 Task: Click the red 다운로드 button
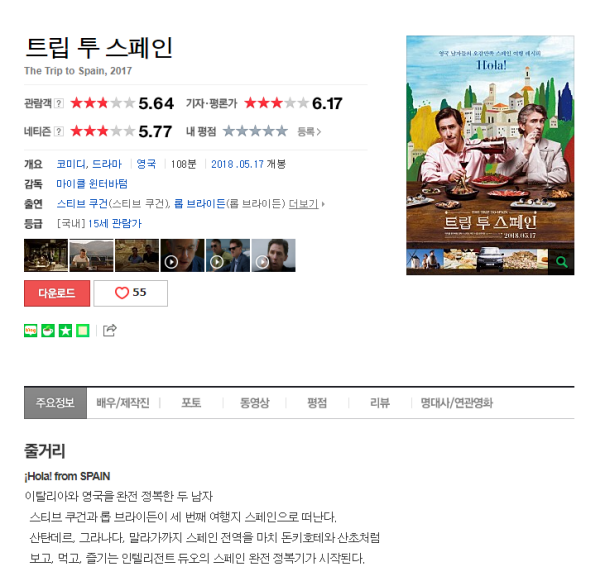pyautogui.click(x=57, y=293)
